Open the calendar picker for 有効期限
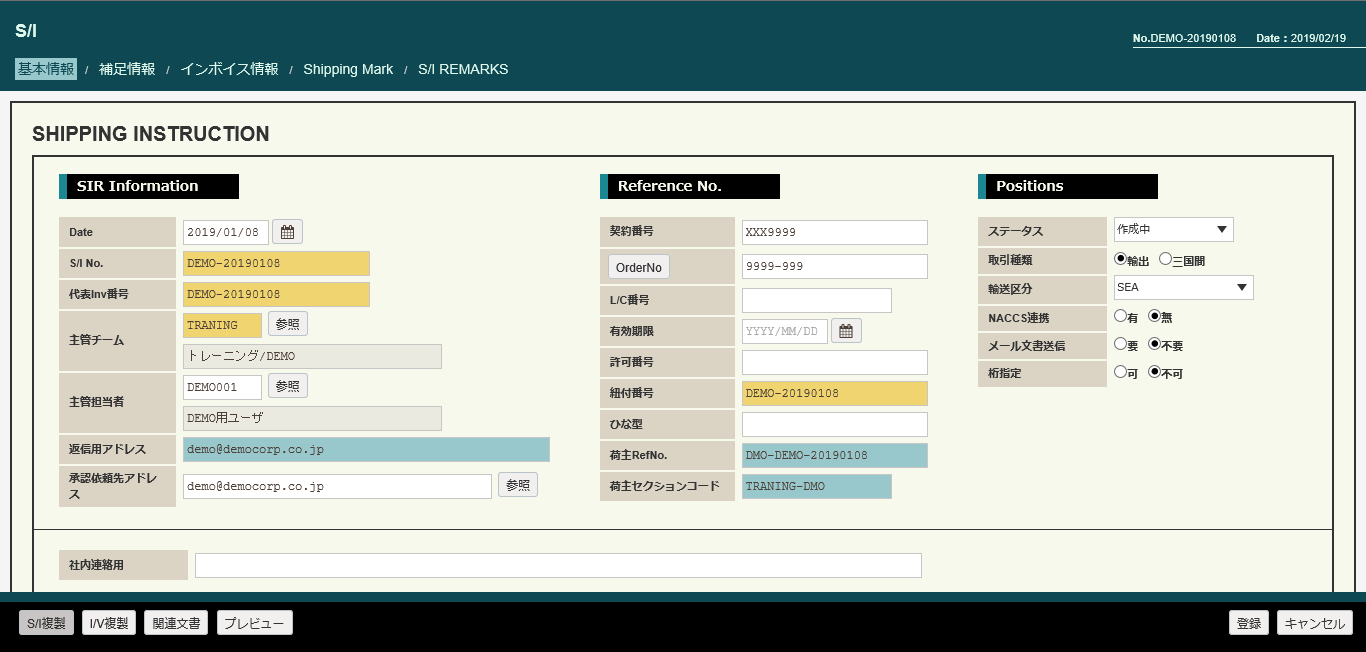Image resolution: width=1366 pixels, height=652 pixels. coord(845,331)
